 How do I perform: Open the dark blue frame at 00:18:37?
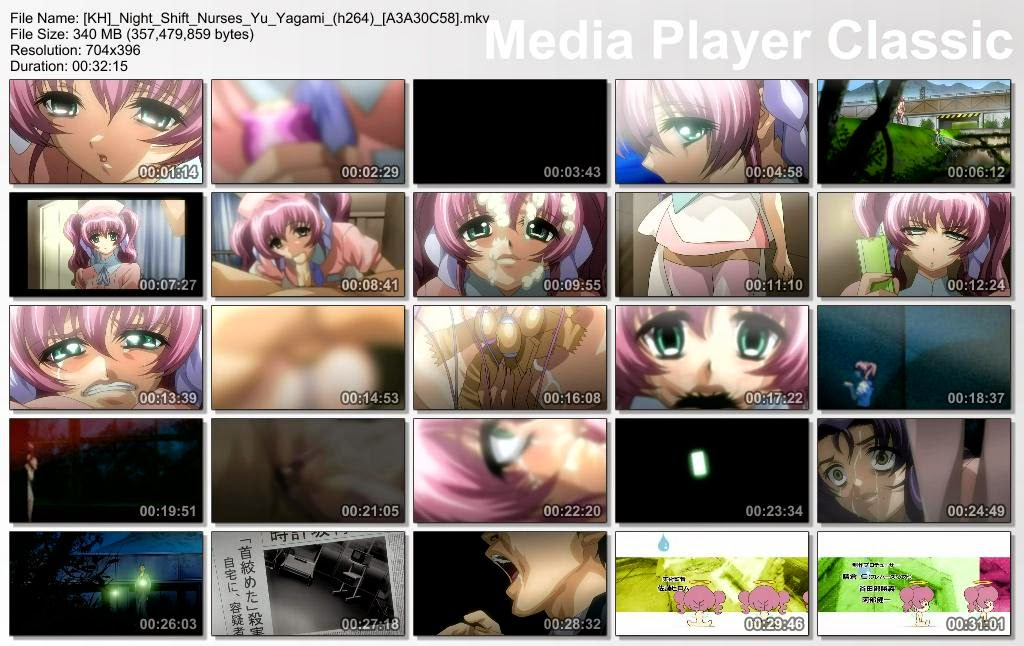(914, 358)
